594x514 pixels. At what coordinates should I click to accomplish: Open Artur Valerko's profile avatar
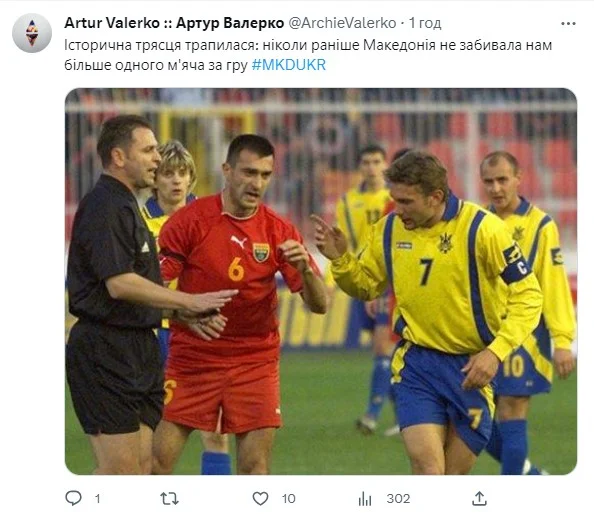point(32,33)
